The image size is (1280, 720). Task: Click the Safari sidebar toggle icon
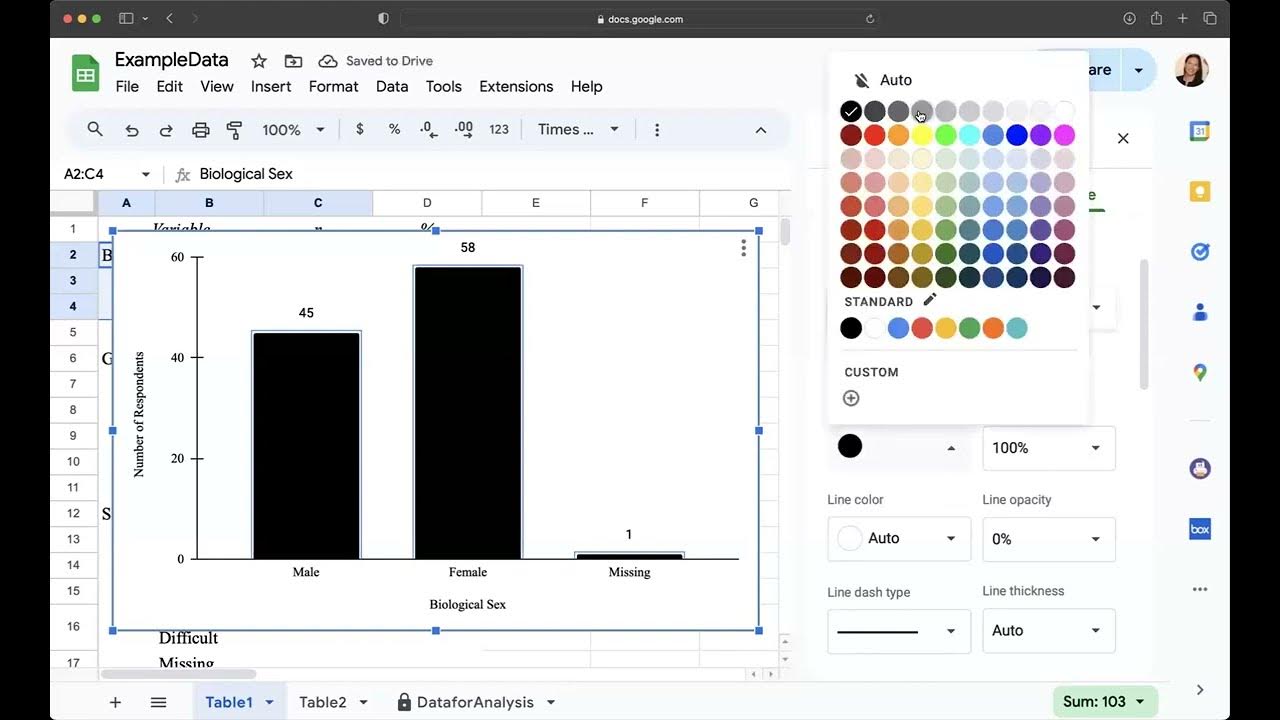point(126,18)
